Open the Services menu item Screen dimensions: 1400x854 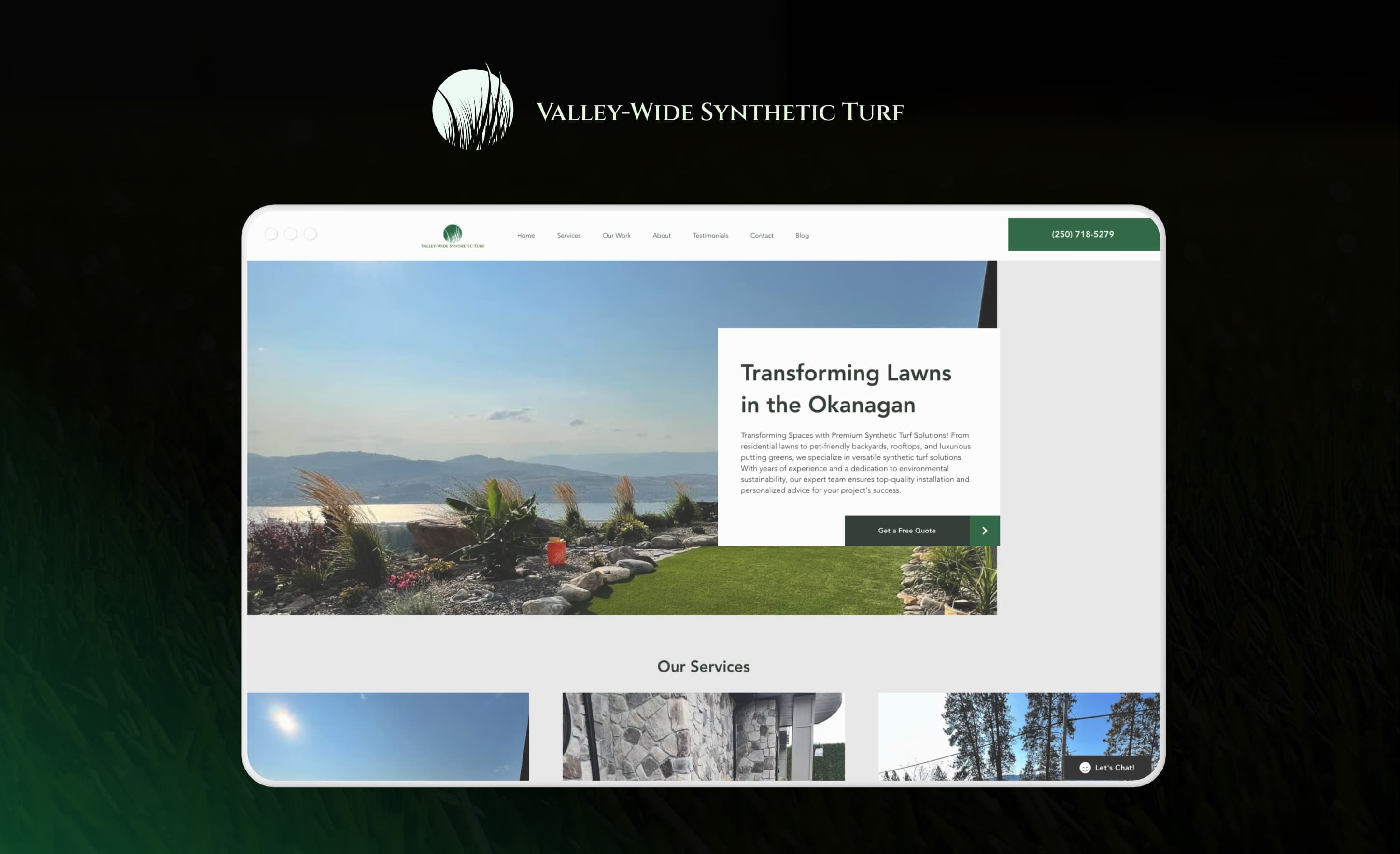point(569,235)
